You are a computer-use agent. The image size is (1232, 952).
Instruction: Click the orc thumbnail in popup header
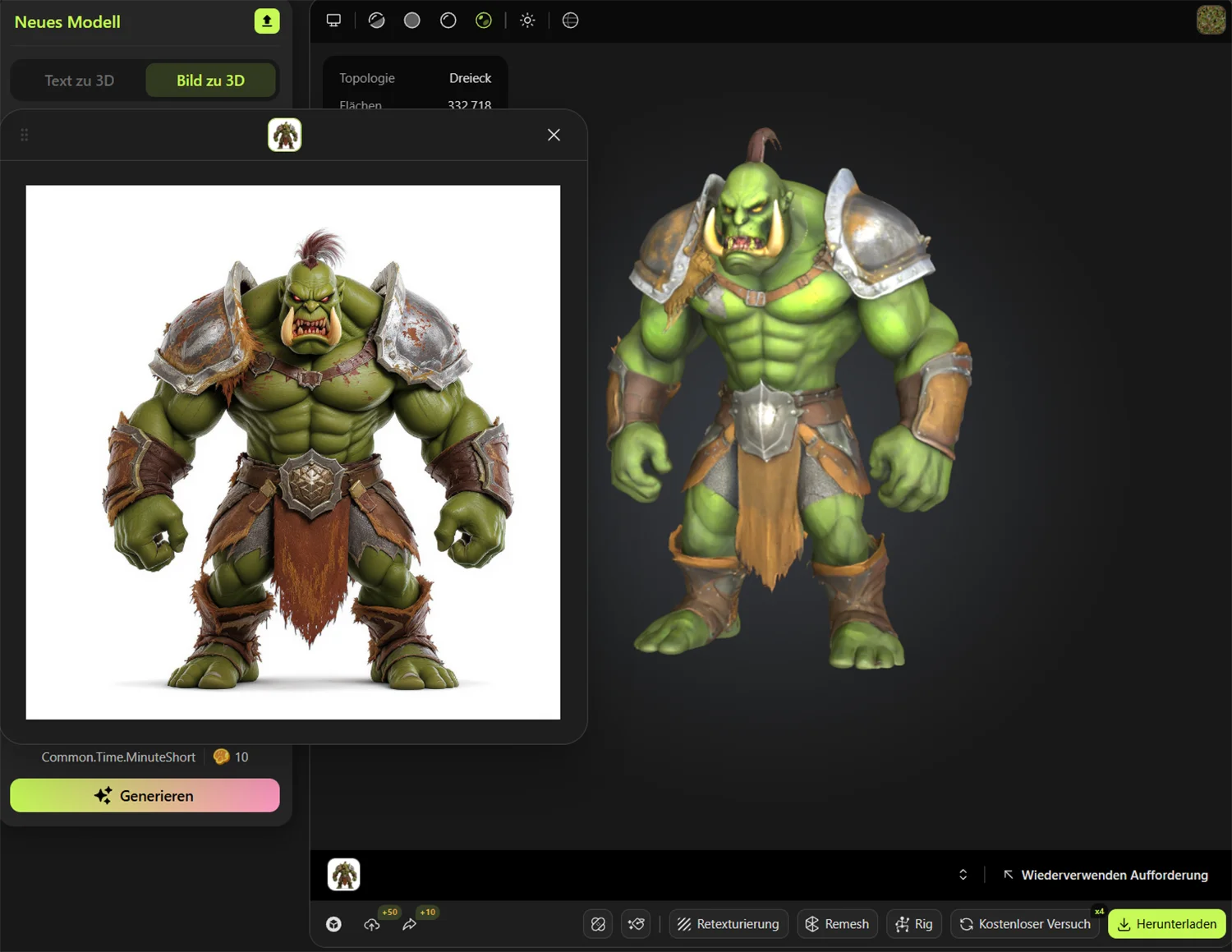[x=285, y=135]
